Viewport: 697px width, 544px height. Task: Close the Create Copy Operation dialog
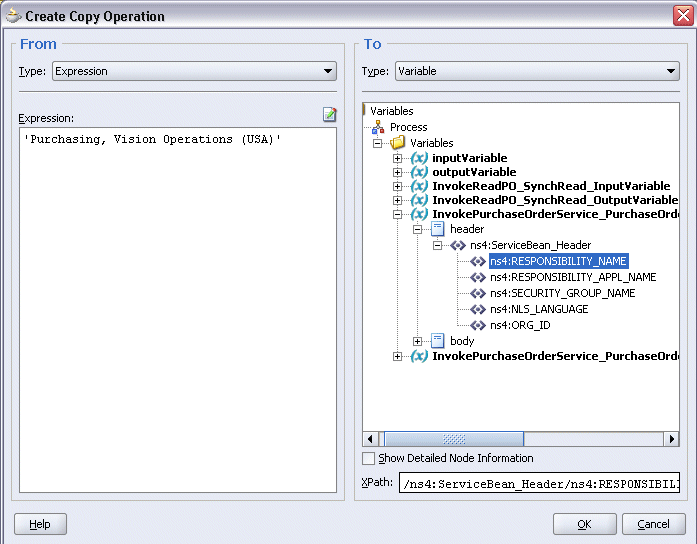[683, 16]
